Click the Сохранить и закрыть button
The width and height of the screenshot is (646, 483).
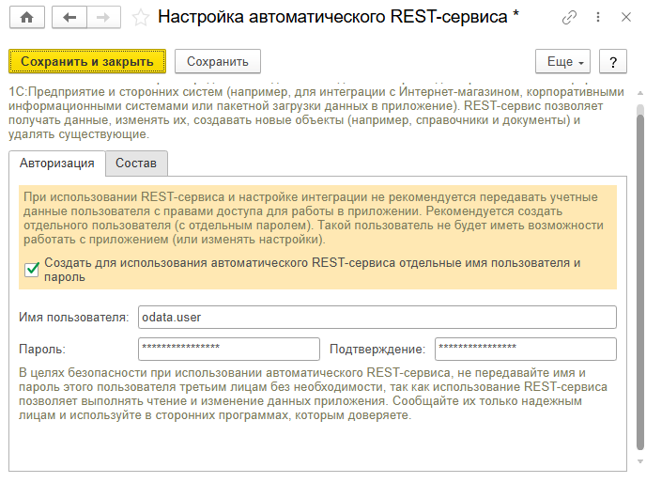[x=87, y=62]
